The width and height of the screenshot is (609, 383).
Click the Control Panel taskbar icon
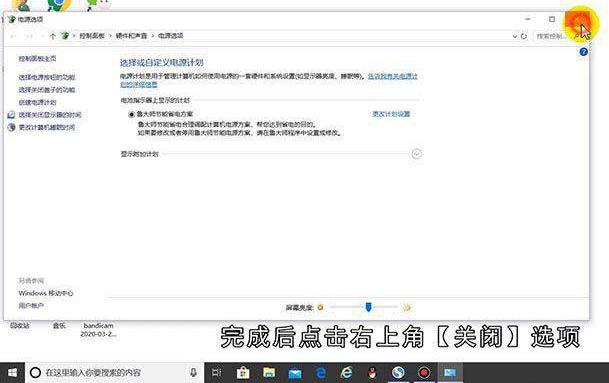(450, 373)
